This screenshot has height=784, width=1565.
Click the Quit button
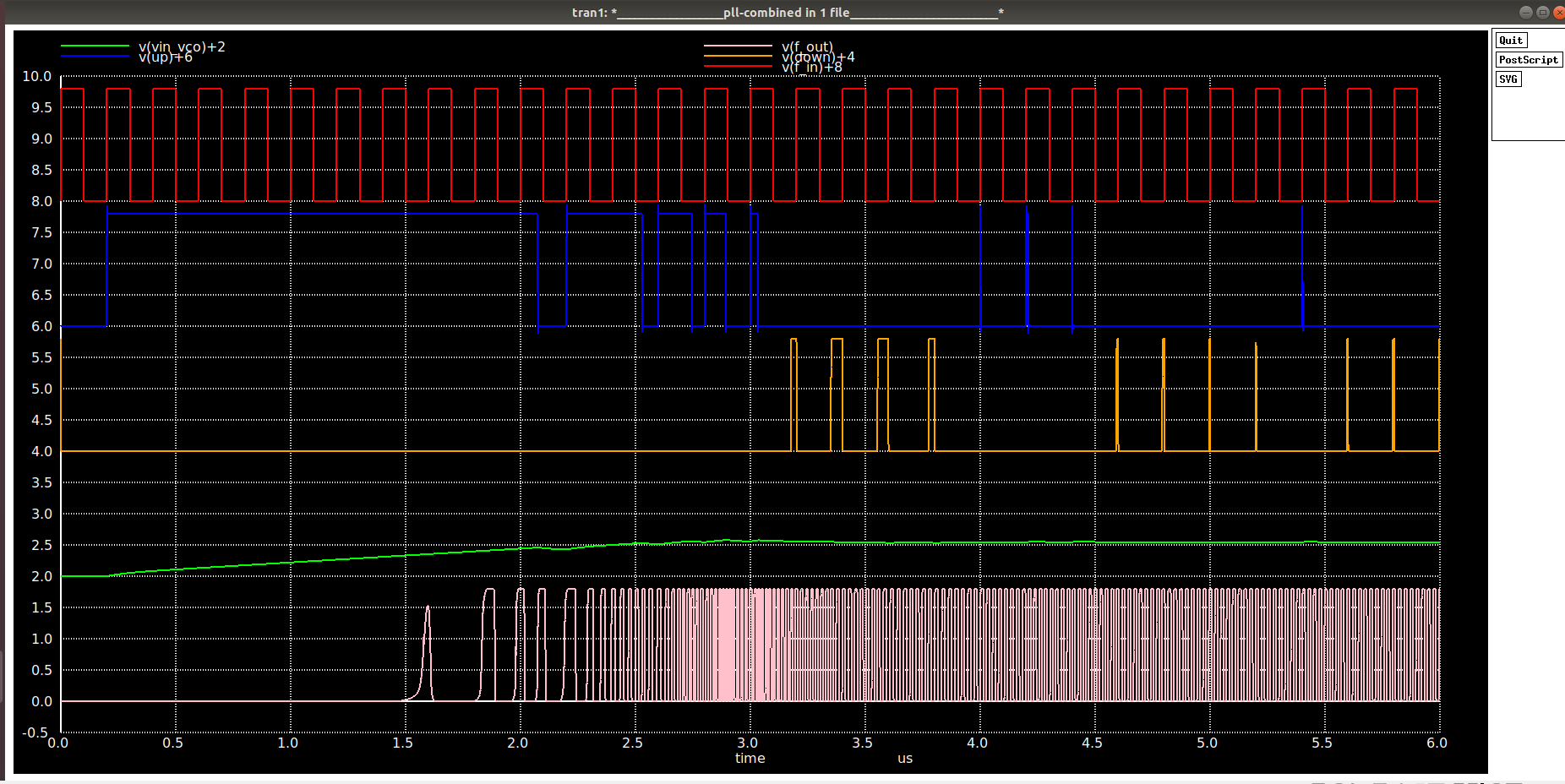click(1511, 41)
